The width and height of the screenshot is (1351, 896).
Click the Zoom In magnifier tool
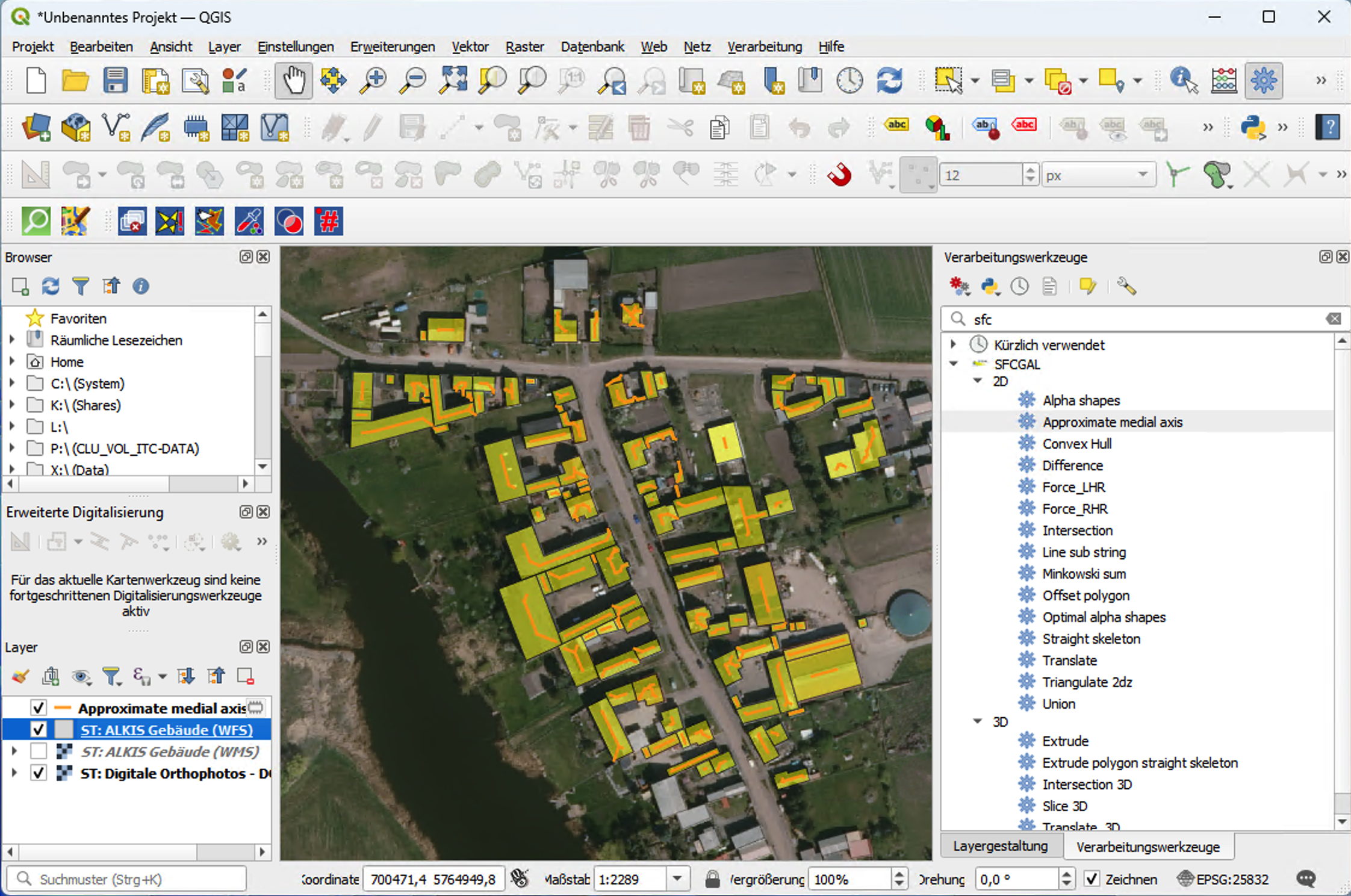click(373, 80)
